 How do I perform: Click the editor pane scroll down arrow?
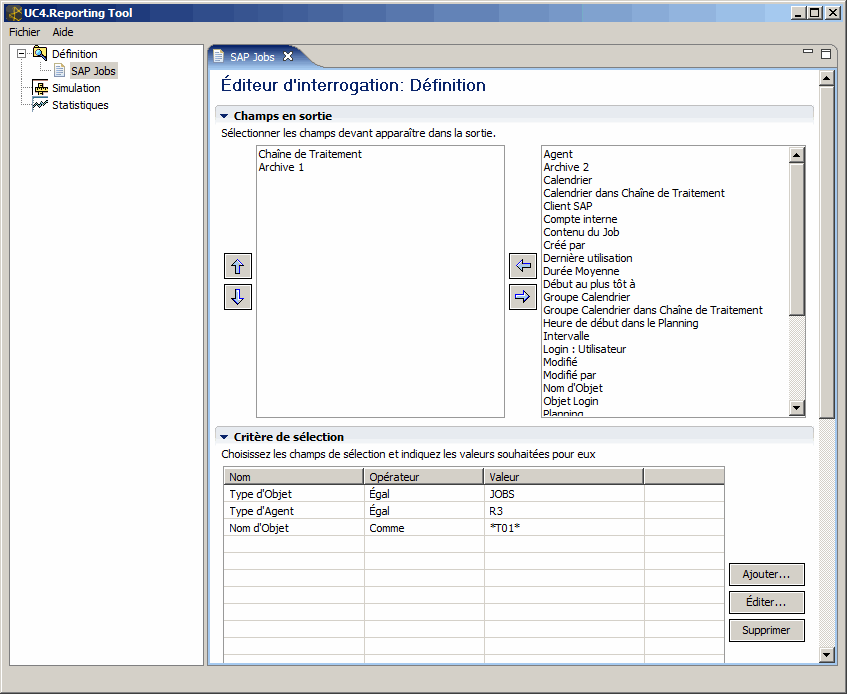826,655
